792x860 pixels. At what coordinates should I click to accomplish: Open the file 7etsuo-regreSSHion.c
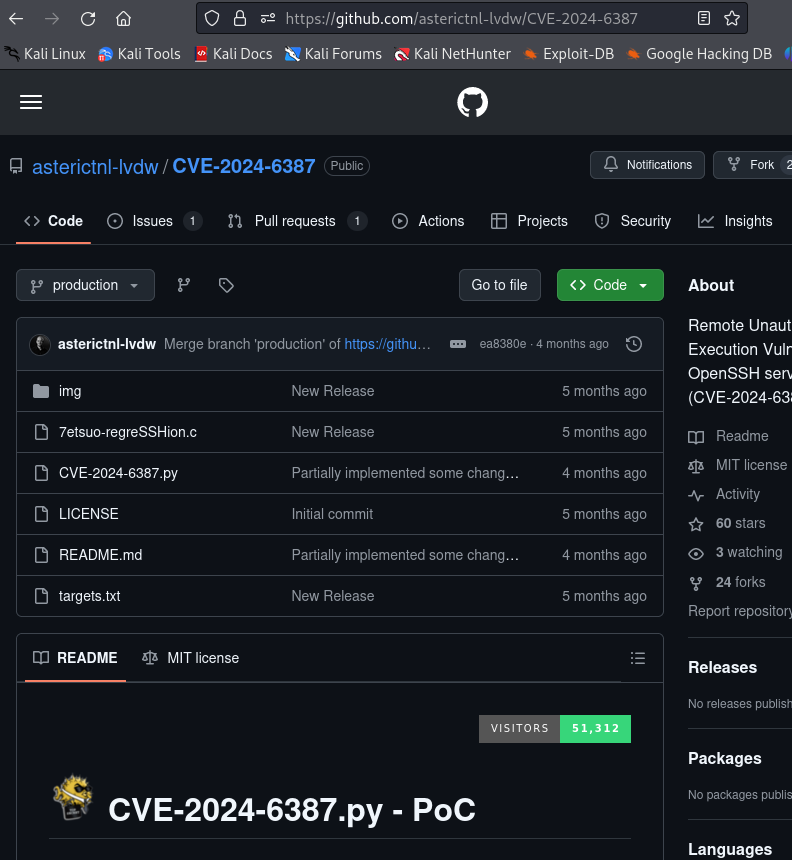coord(128,432)
